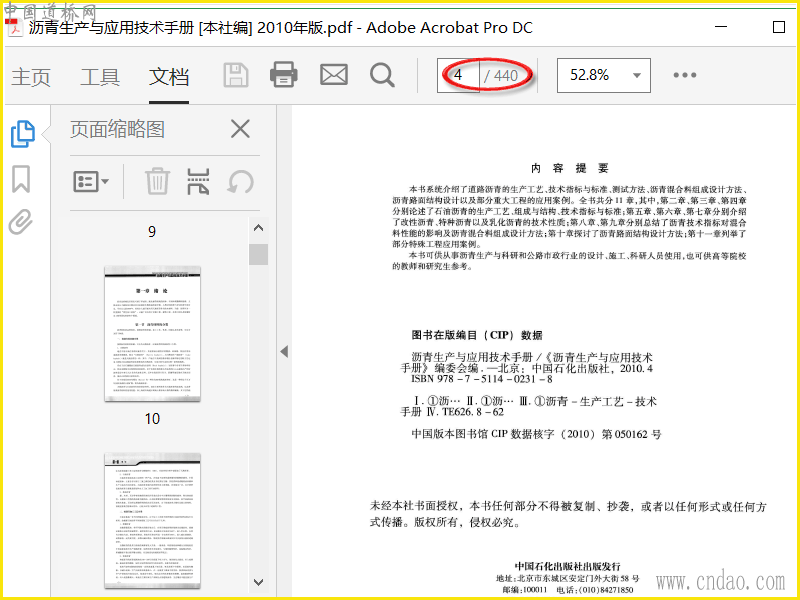Click the page number field showing 4
Image resolution: width=800 pixels, height=600 pixels.
458,76
